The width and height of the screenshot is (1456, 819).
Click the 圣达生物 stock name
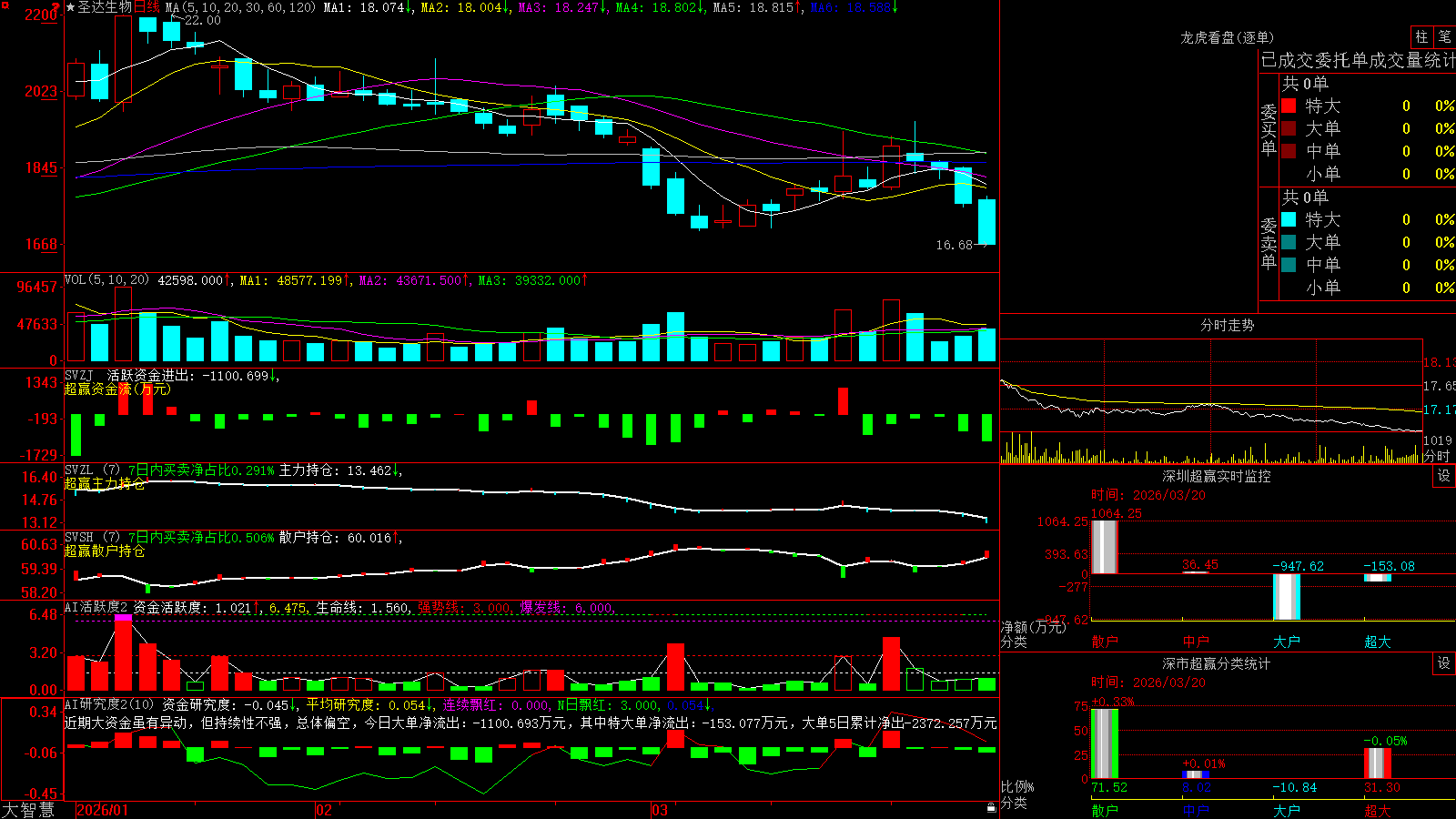pyautogui.click(x=105, y=7)
